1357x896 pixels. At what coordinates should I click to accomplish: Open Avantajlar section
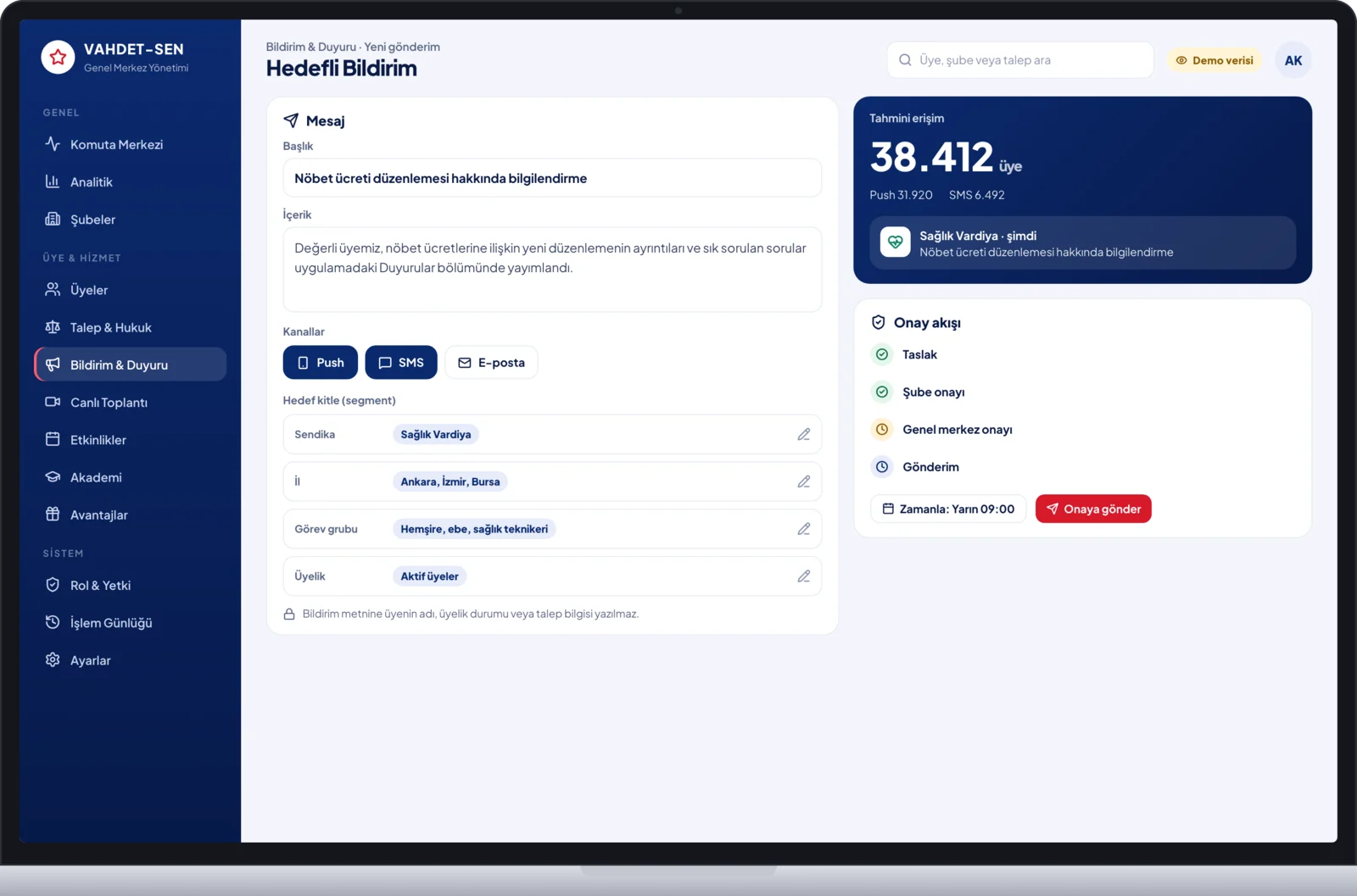coord(130,515)
